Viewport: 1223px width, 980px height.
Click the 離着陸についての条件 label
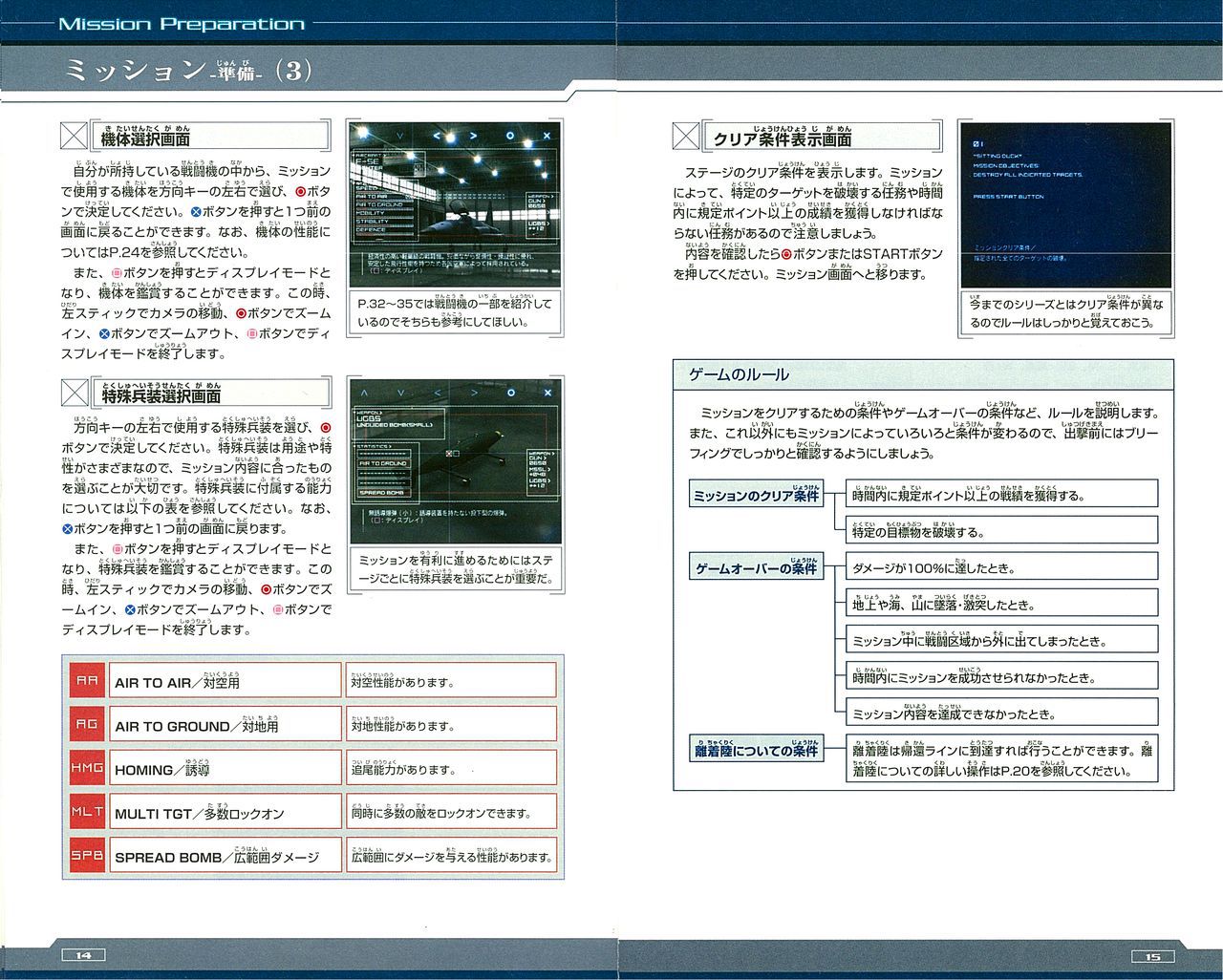[757, 750]
